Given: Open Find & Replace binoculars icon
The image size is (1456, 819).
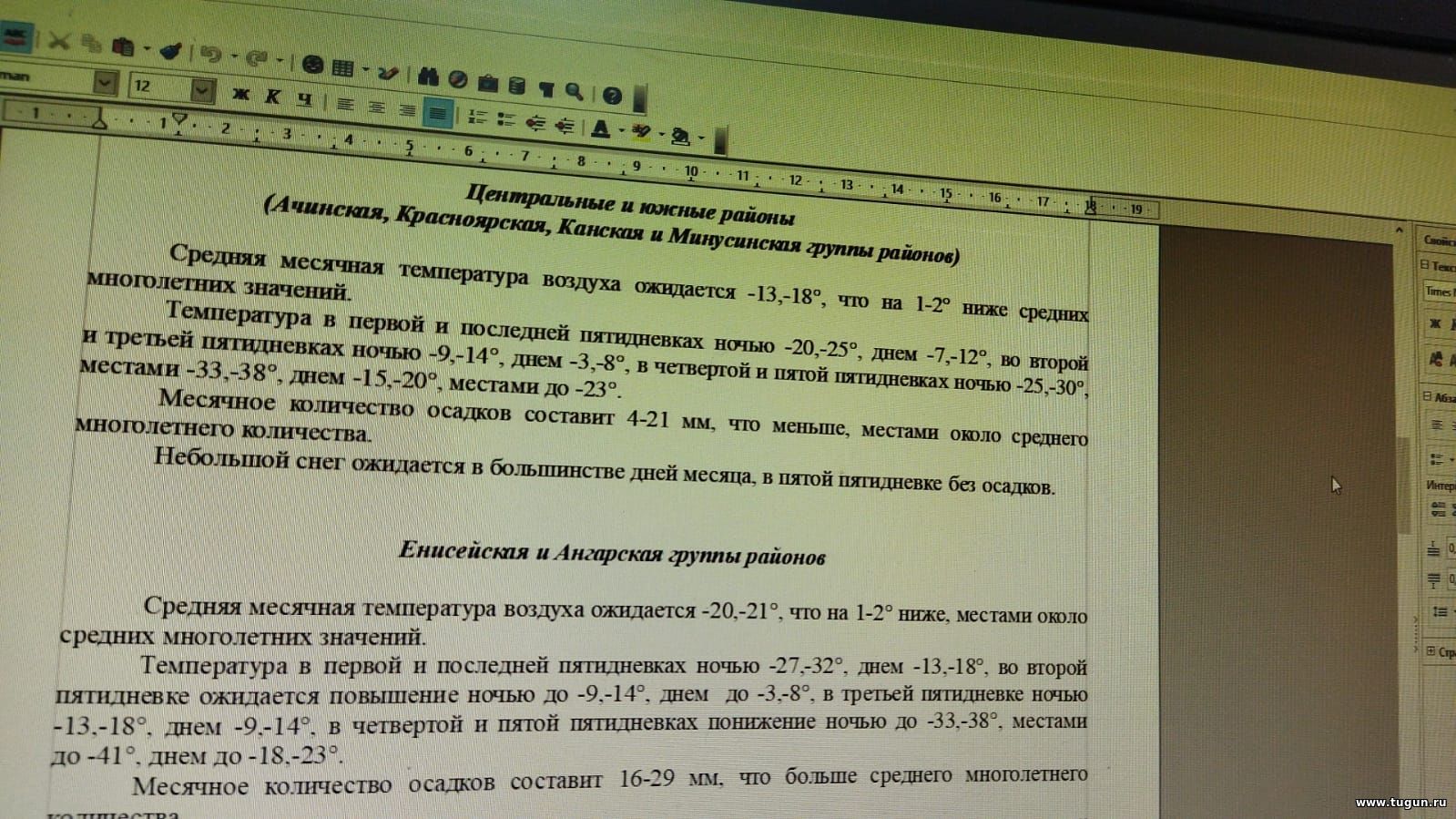Looking at the screenshot, I should click(x=428, y=77).
